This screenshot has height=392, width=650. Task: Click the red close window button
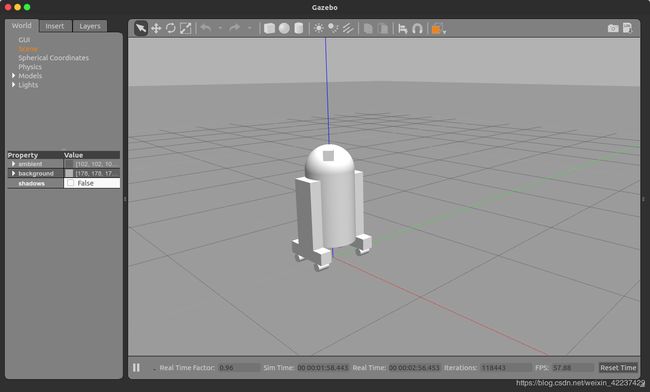pos(8,7)
